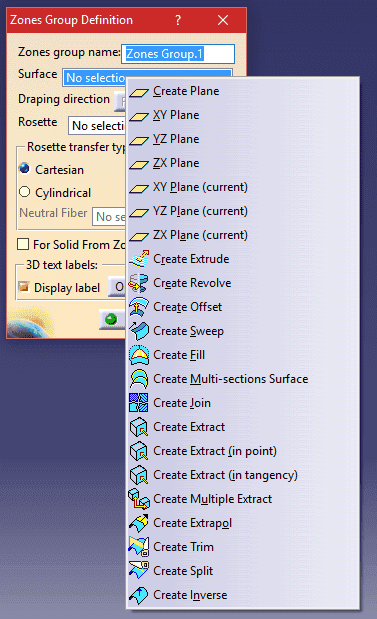The width and height of the screenshot is (377, 619).
Task: Toggle the Display label checkbox
Action: (x=24, y=287)
